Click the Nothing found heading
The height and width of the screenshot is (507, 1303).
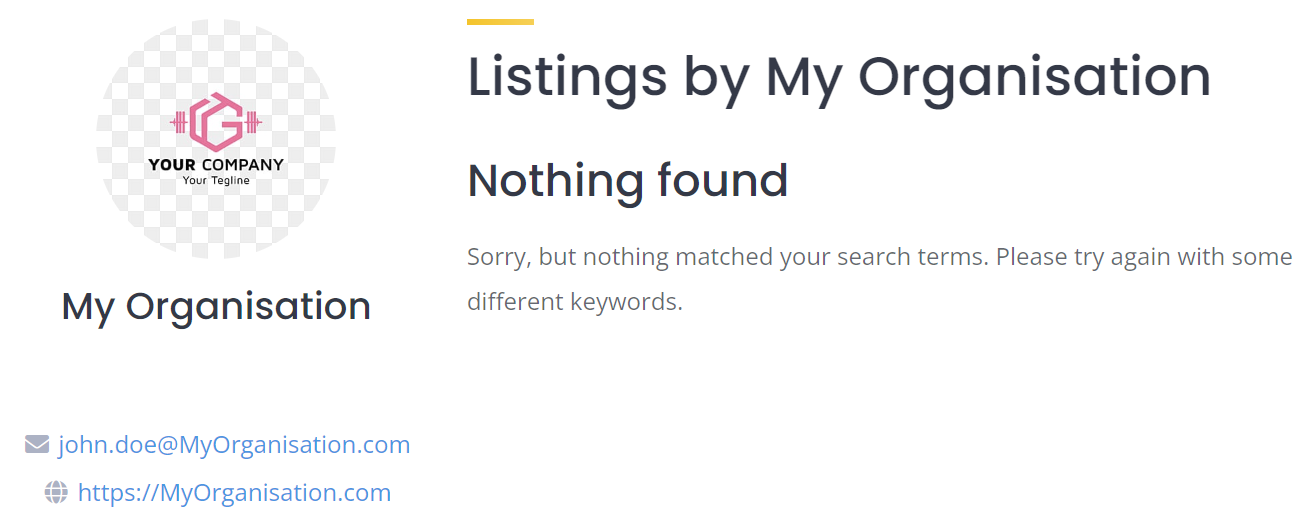point(628,181)
